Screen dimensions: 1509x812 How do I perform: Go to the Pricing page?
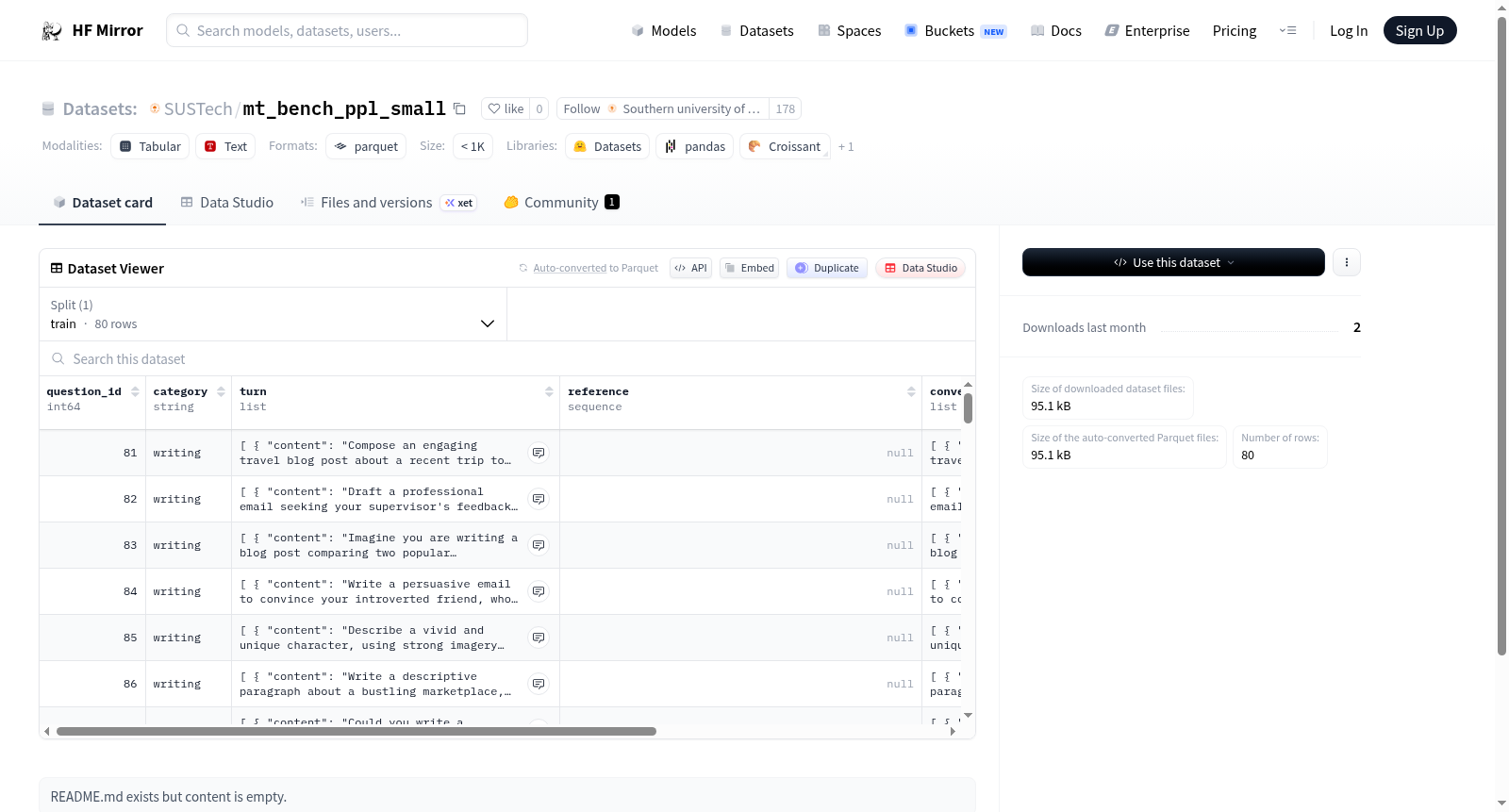coord(1235,31)
